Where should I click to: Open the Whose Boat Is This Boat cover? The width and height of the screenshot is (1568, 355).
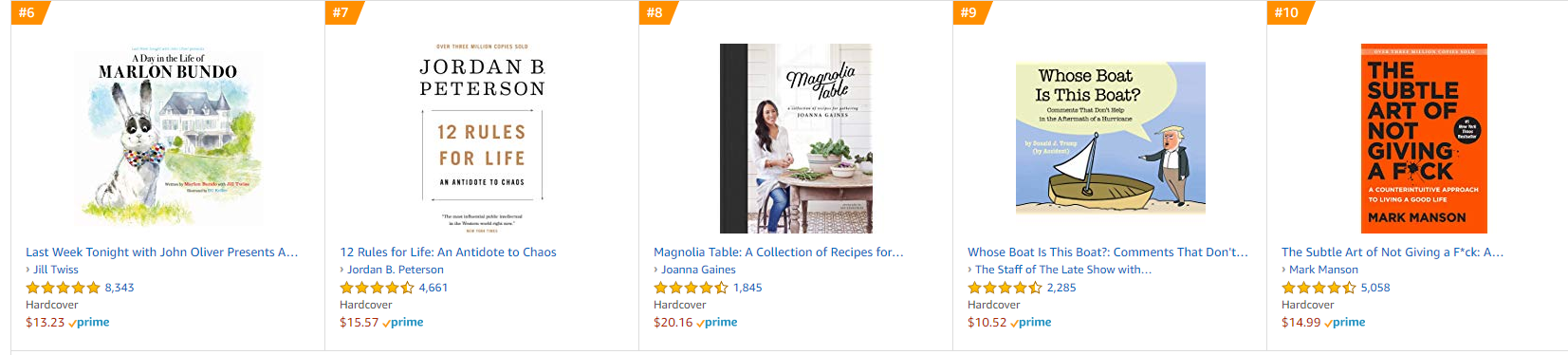click(1110, 139)
